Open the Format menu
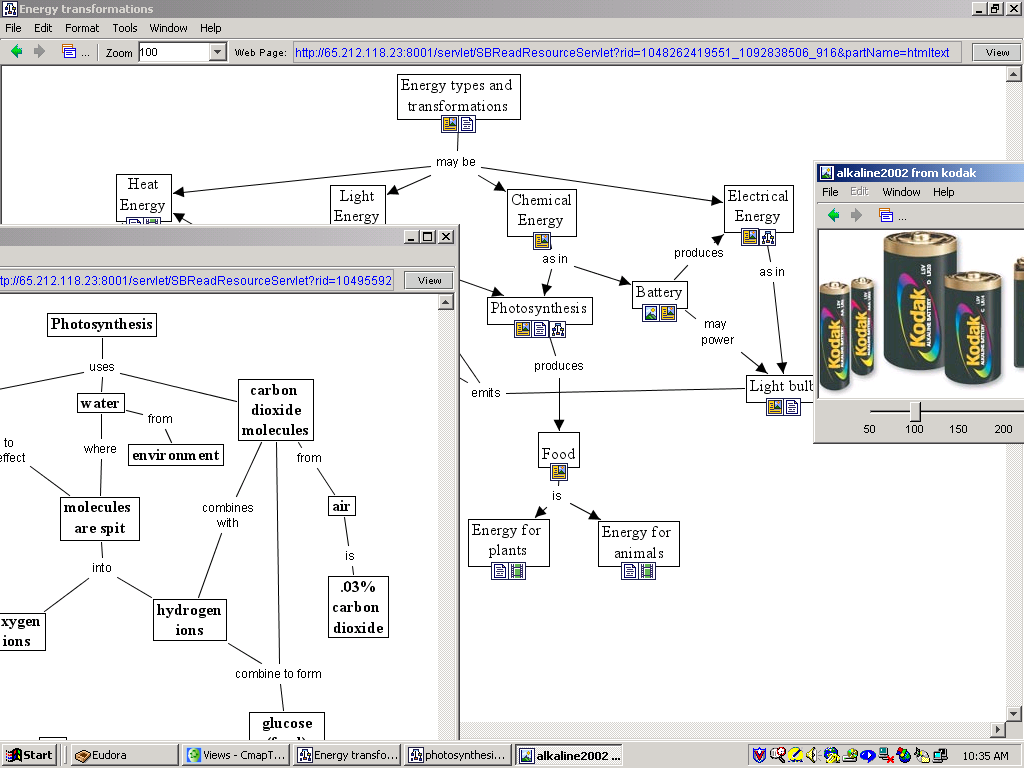 click(82, 28)
